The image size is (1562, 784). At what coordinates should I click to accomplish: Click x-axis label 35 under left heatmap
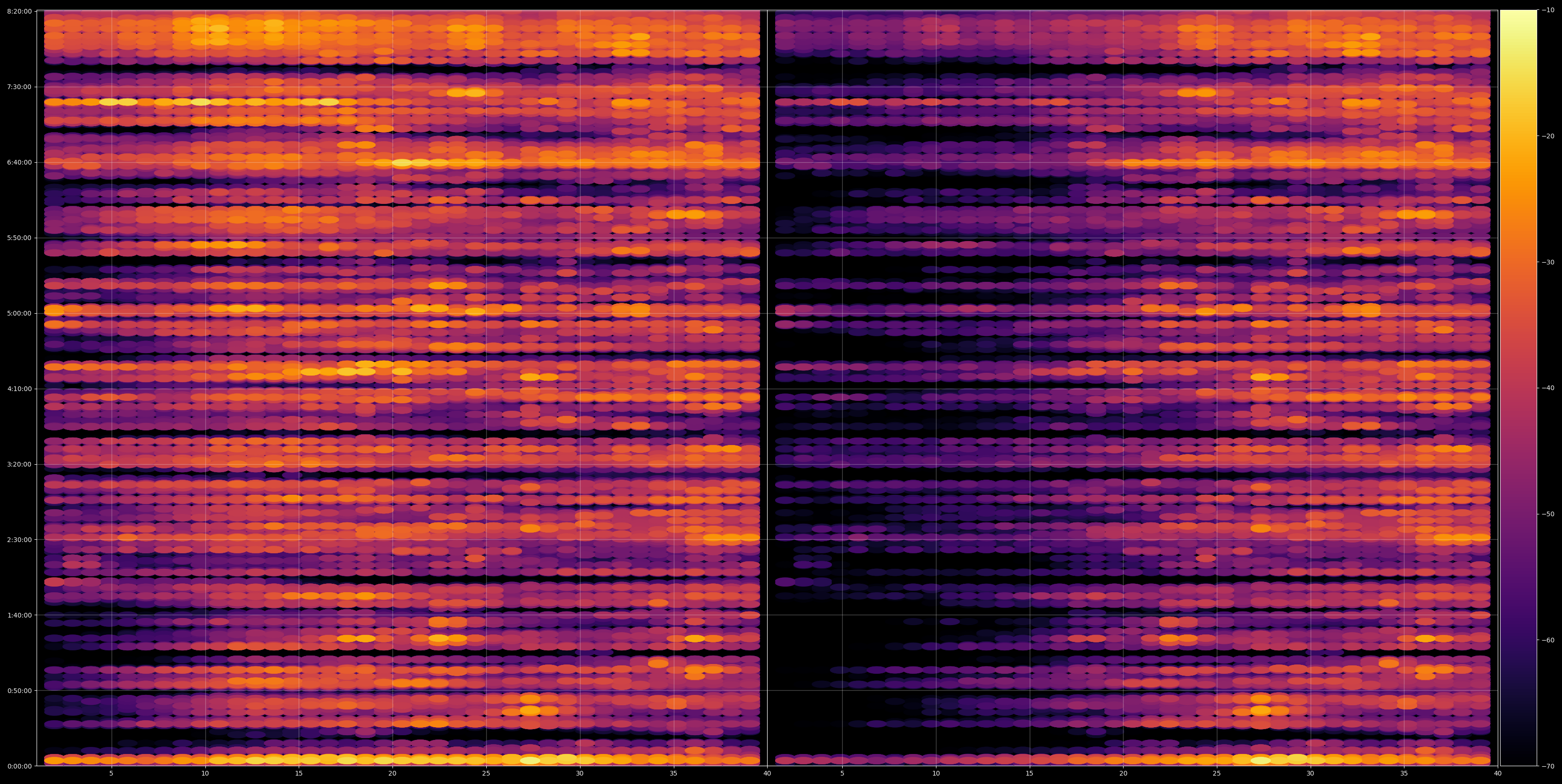(674, 774)
